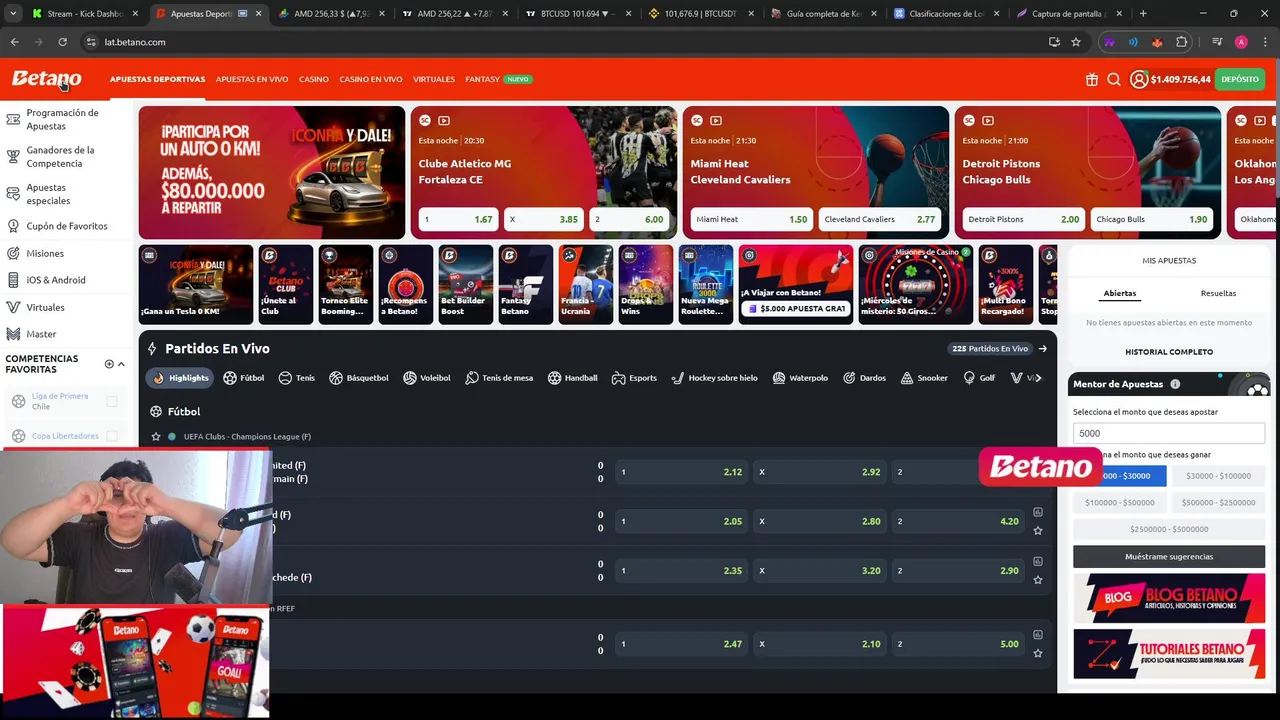Bet on Miami Heat at 1.50
This screenshot has height=720, width=1280.
751,219
